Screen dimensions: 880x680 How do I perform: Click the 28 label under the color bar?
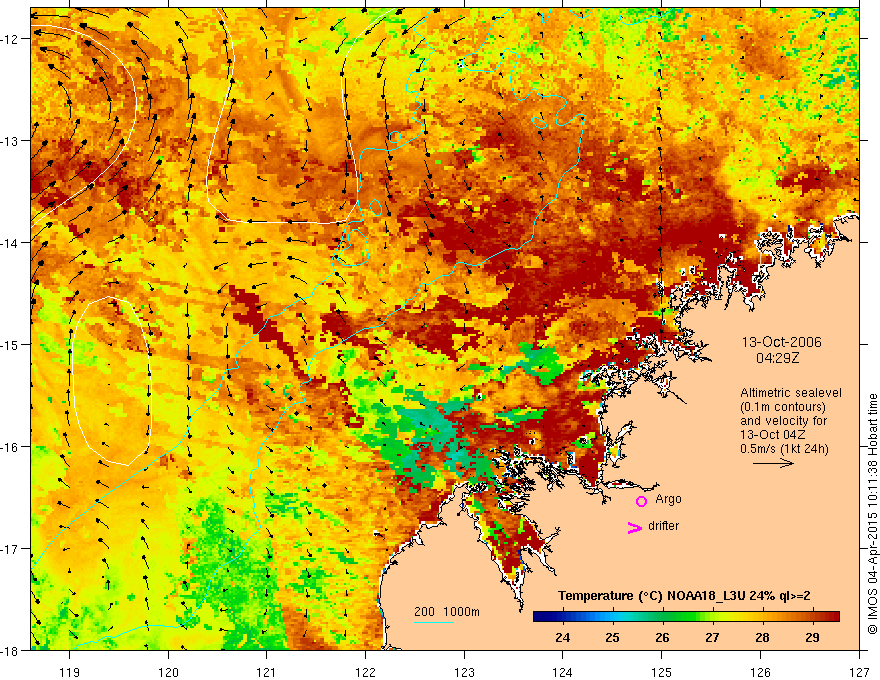pos(762,637)
